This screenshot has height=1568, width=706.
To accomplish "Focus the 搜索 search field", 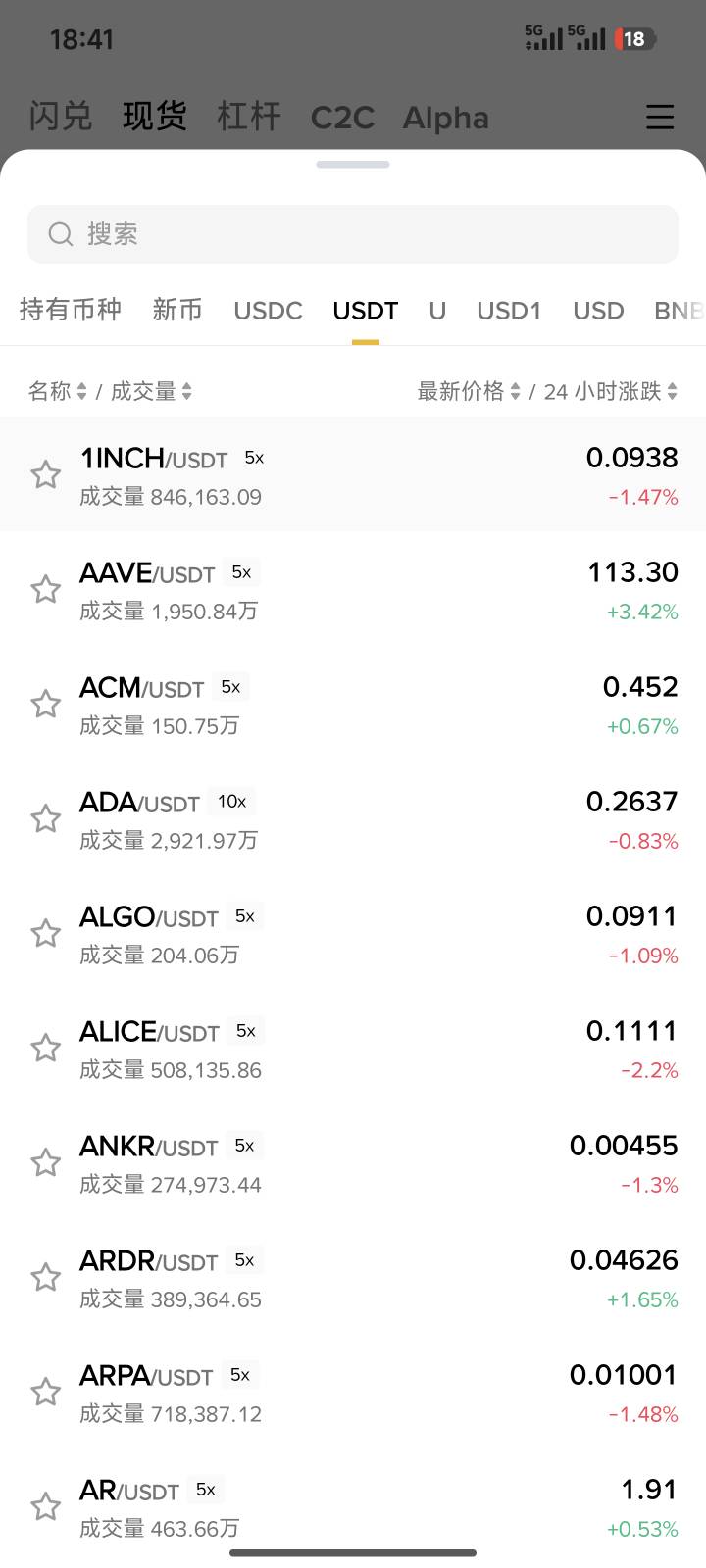I will (373, 234).
